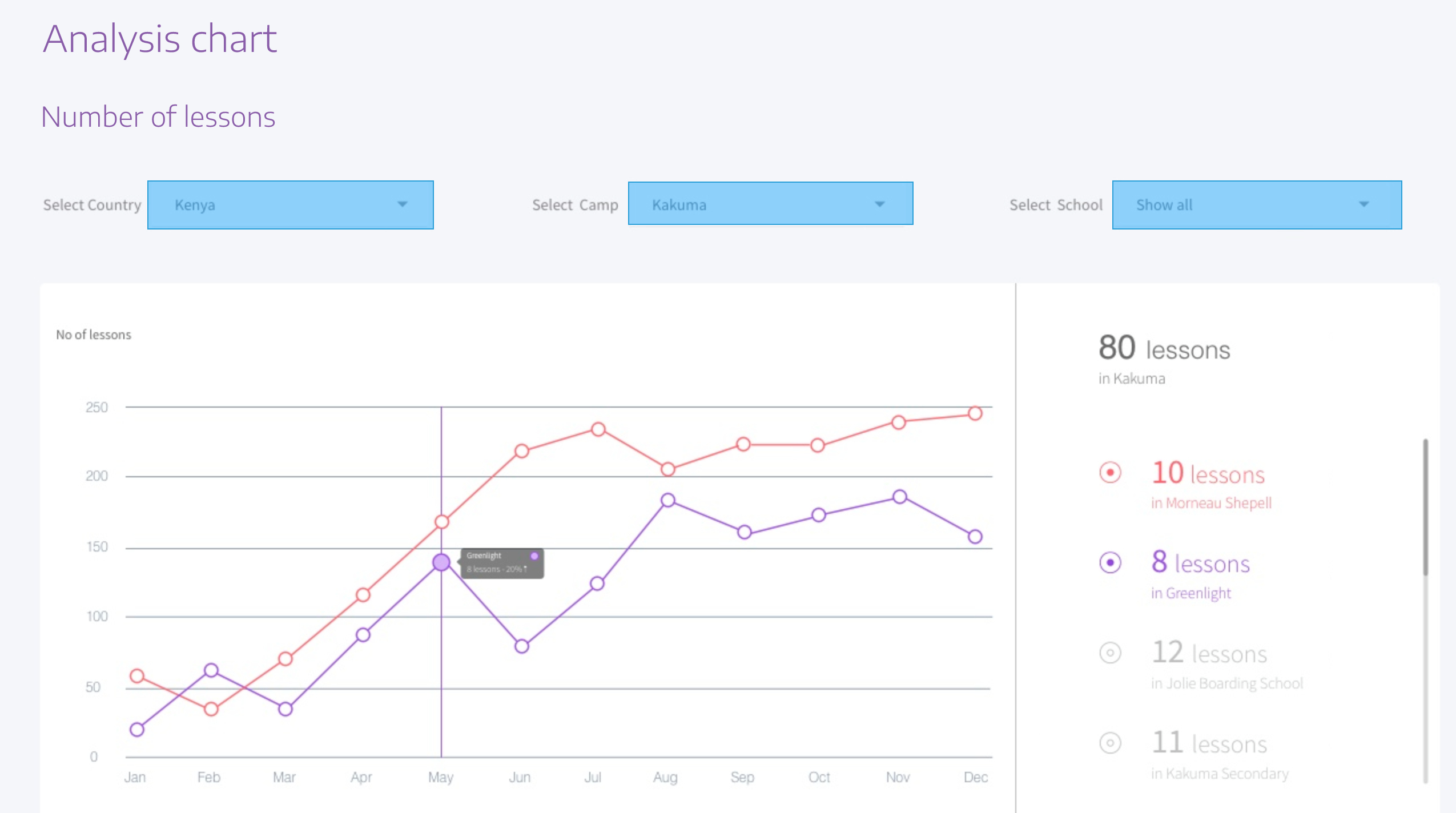
Task: Enable Jolie Boarding School radio button
Action: [1110, 653]
